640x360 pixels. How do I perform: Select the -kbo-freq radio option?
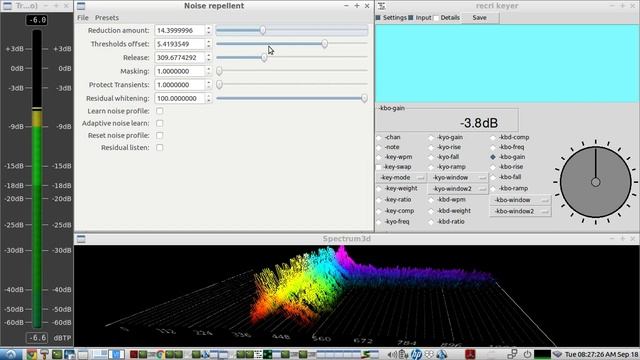coord(493,147)
